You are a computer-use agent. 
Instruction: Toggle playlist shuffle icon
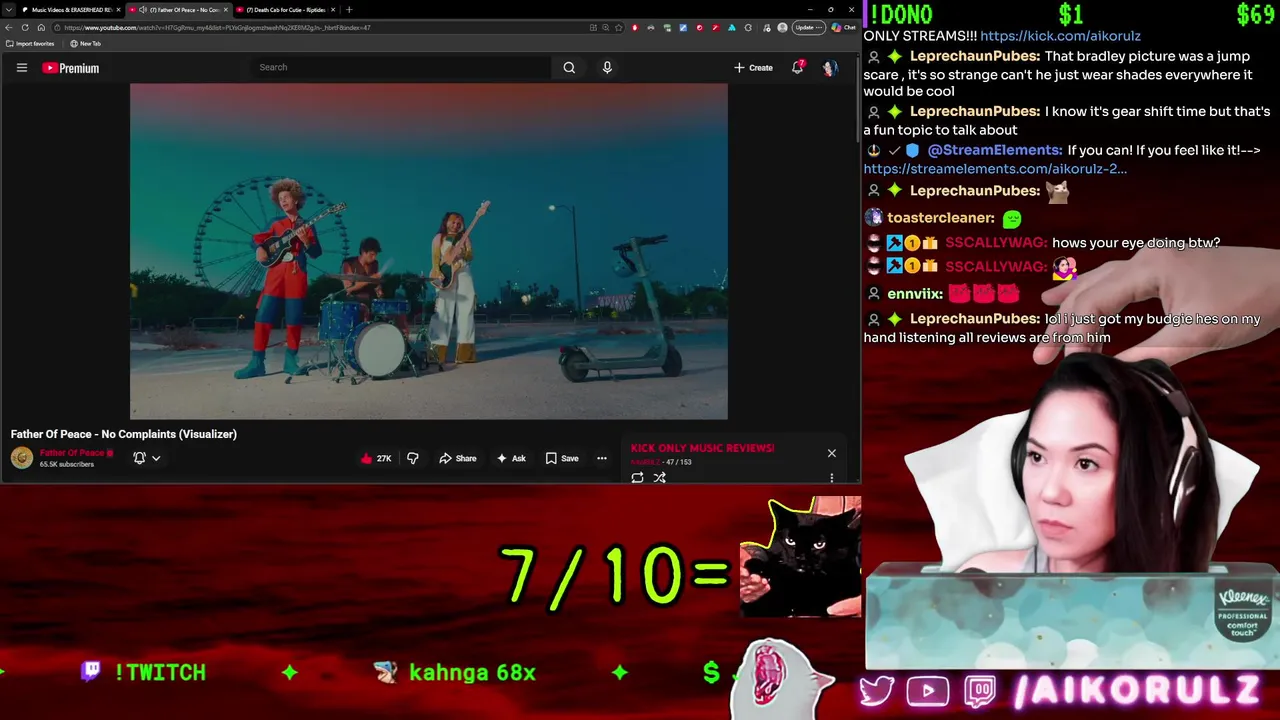(660, 478)
